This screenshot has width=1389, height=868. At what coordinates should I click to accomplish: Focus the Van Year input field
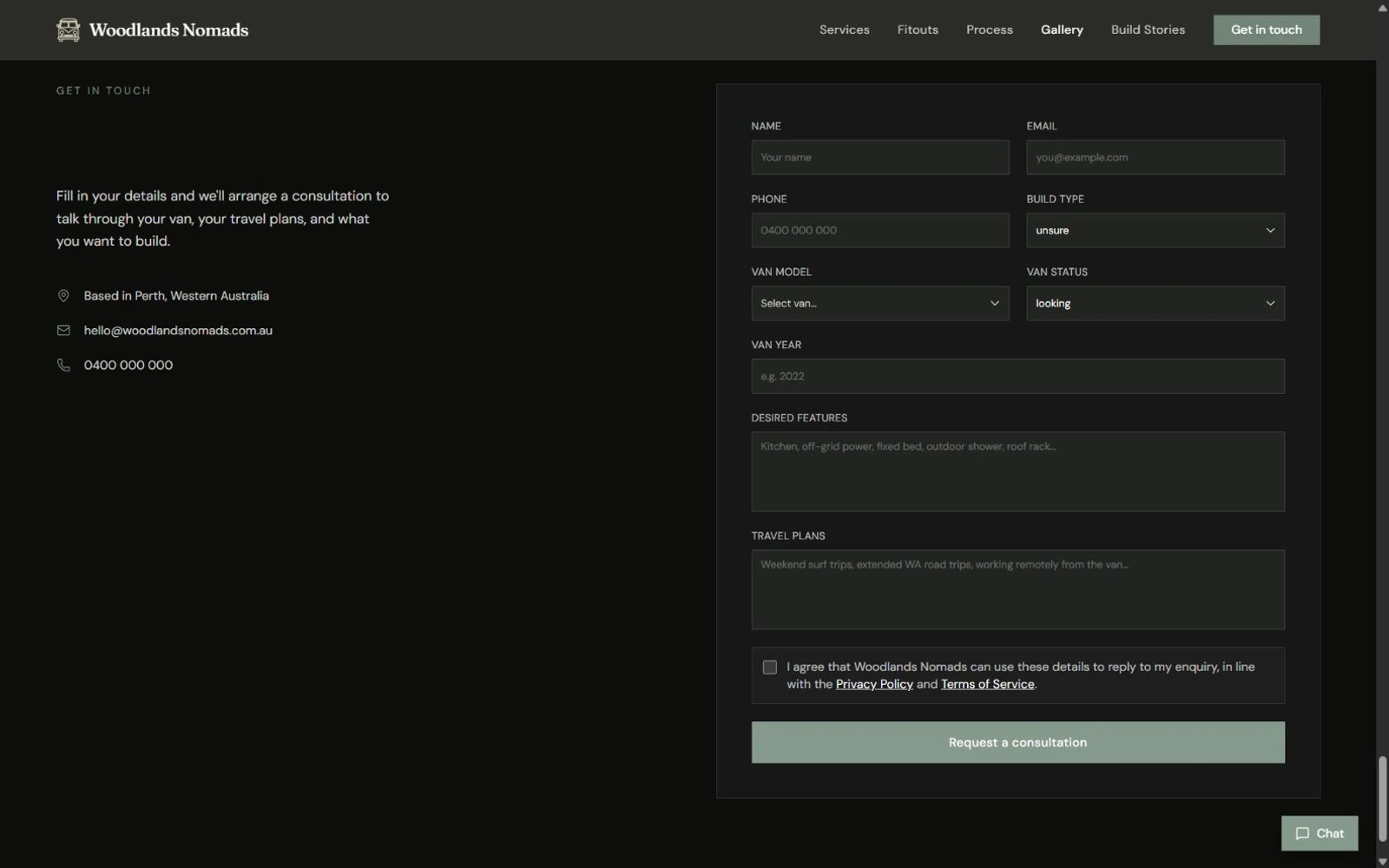click(x=1017, y=377)
